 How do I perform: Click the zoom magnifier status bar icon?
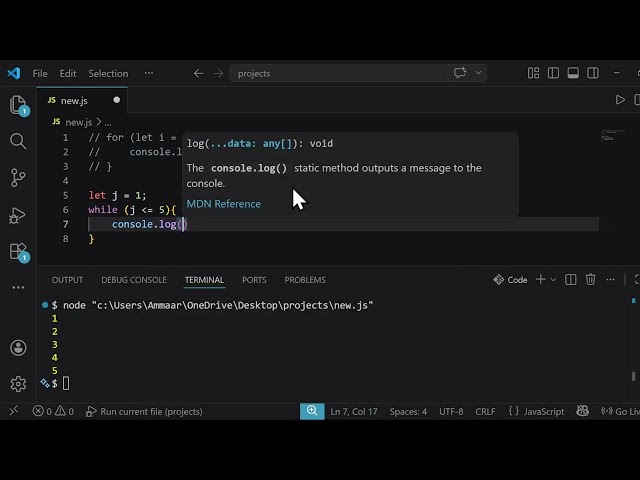(312, 411)
